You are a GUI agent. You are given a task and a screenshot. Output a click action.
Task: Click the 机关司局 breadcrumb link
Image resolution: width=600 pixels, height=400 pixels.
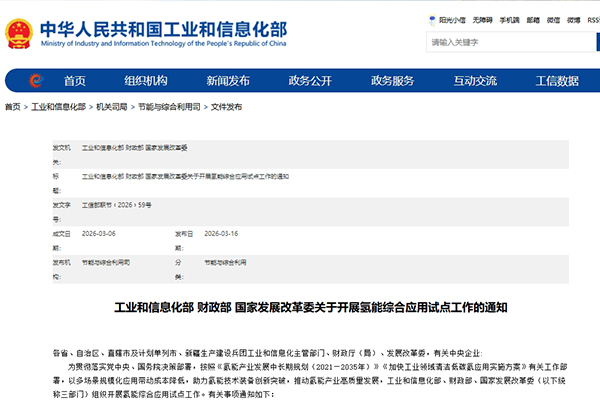click(112, 107)
